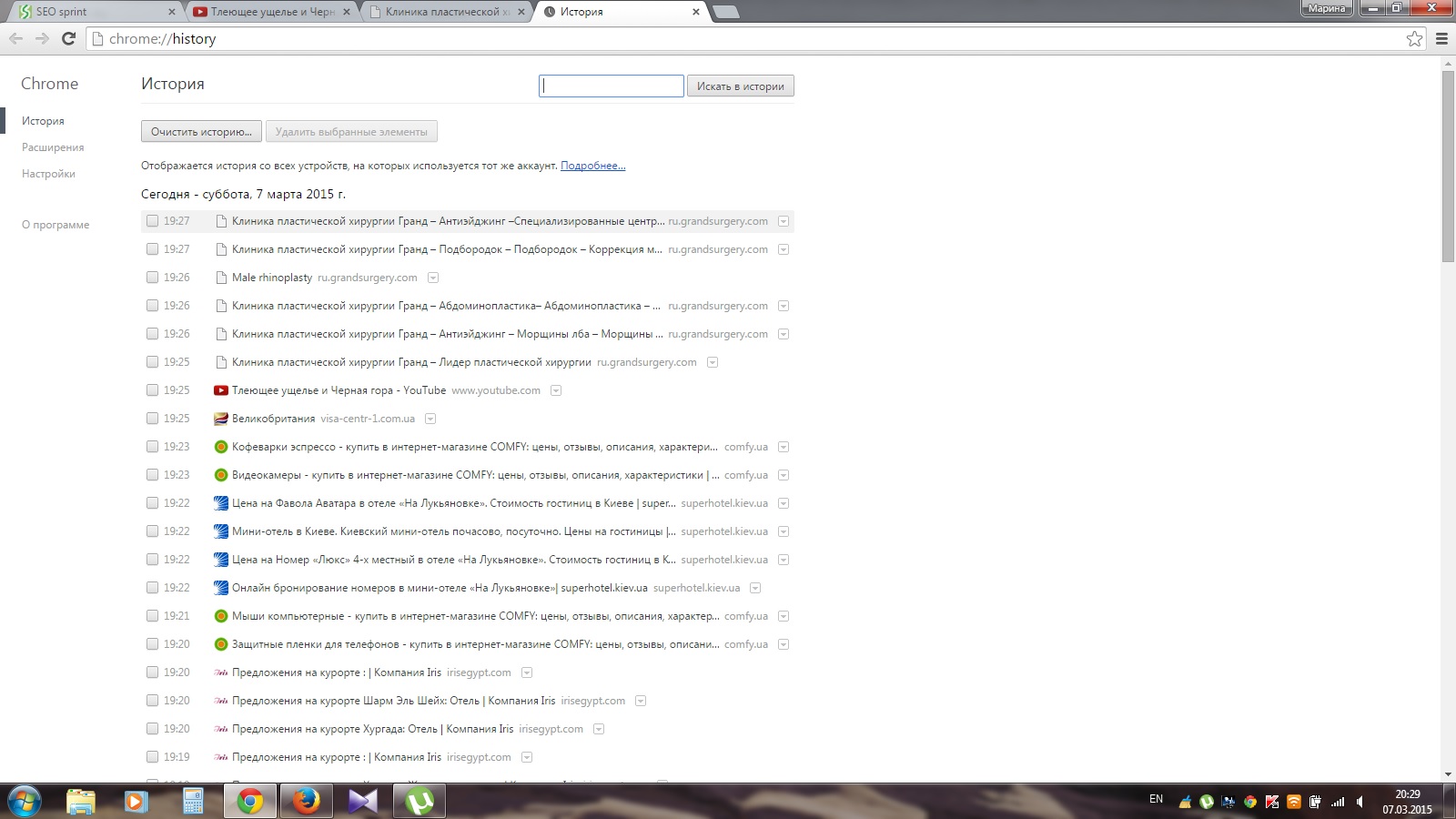Launch Firefox from the taskbar

[307, 801]
